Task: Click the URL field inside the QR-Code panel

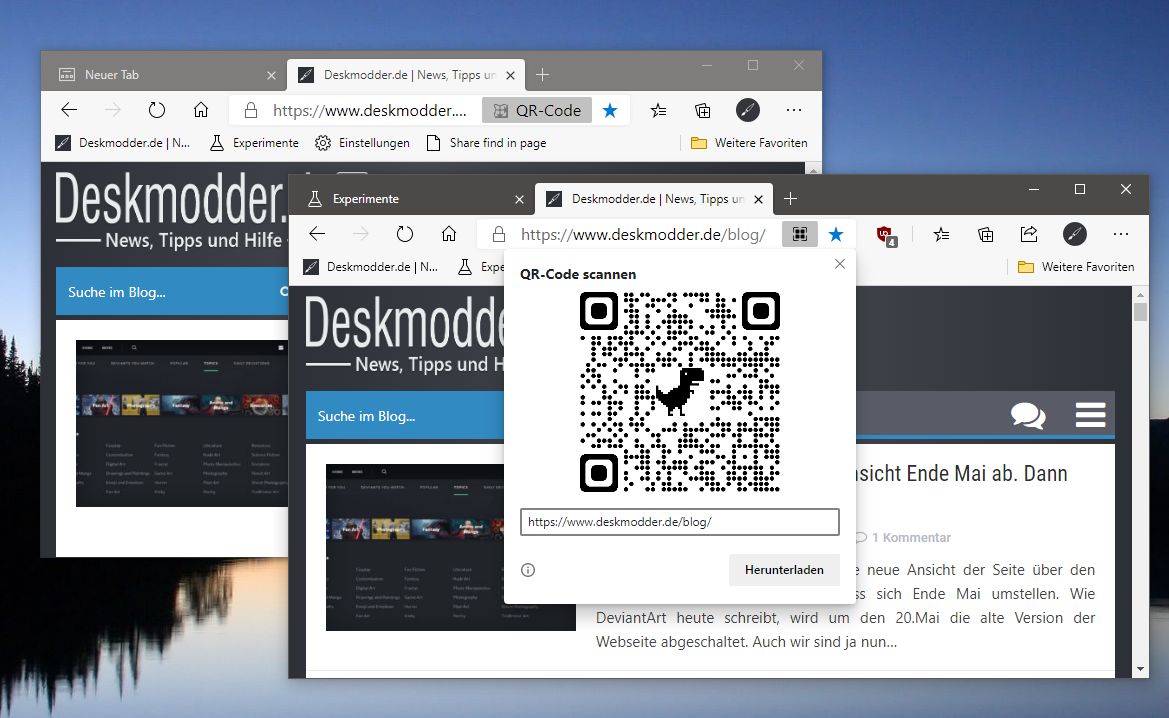Action: pyautogui.click(x=678, y=521)
